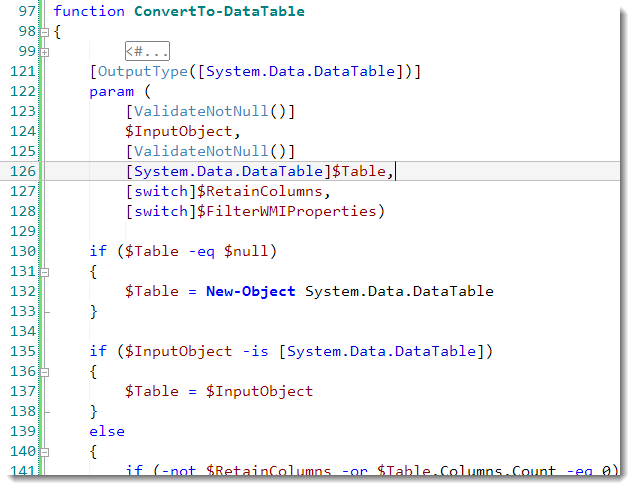The height and width of the screenshot is (490, 635).
Task: Click the OutputType attribute text
Action: pyautogui.click(x=143, y=71)
